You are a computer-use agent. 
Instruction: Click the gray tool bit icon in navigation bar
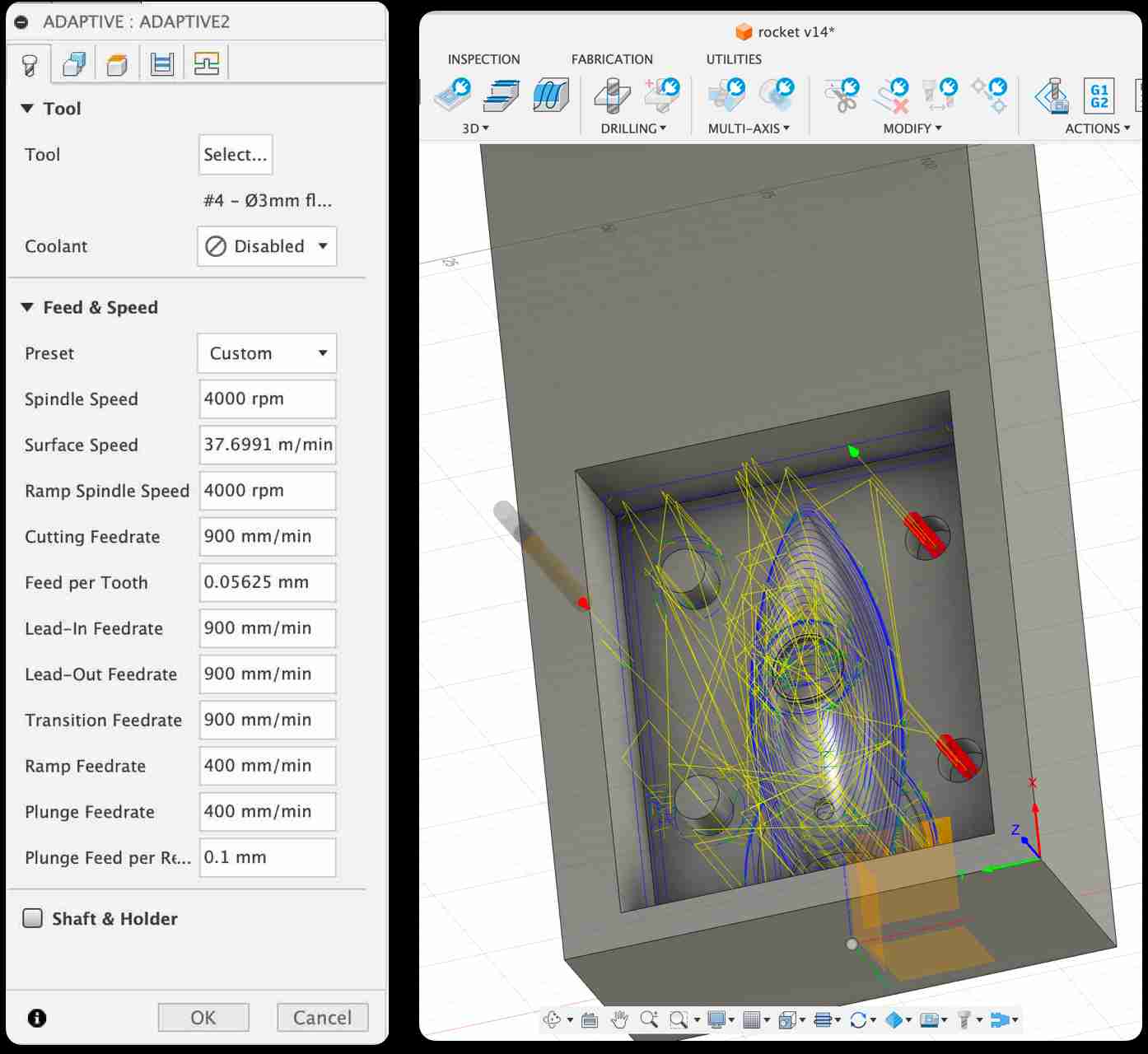click(964, 1019)
